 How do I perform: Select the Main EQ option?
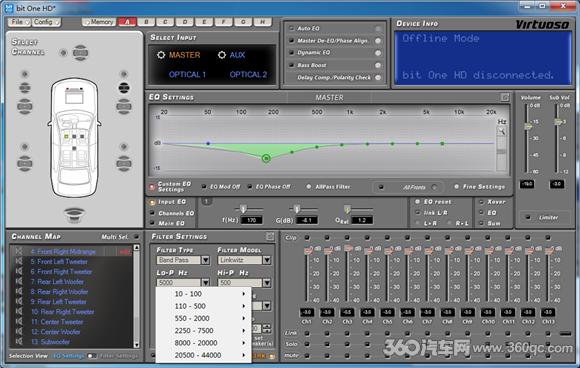(152, 223)
